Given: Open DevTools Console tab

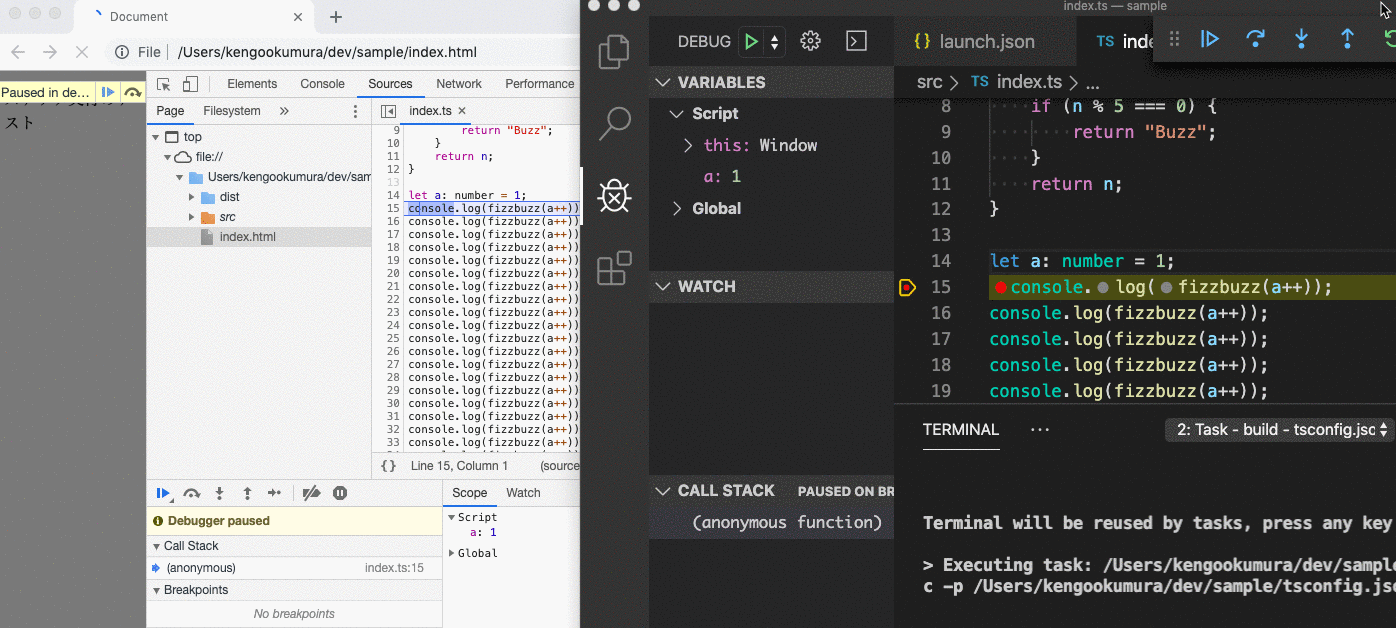Looking at the screenshot, I should click(322, 84).
